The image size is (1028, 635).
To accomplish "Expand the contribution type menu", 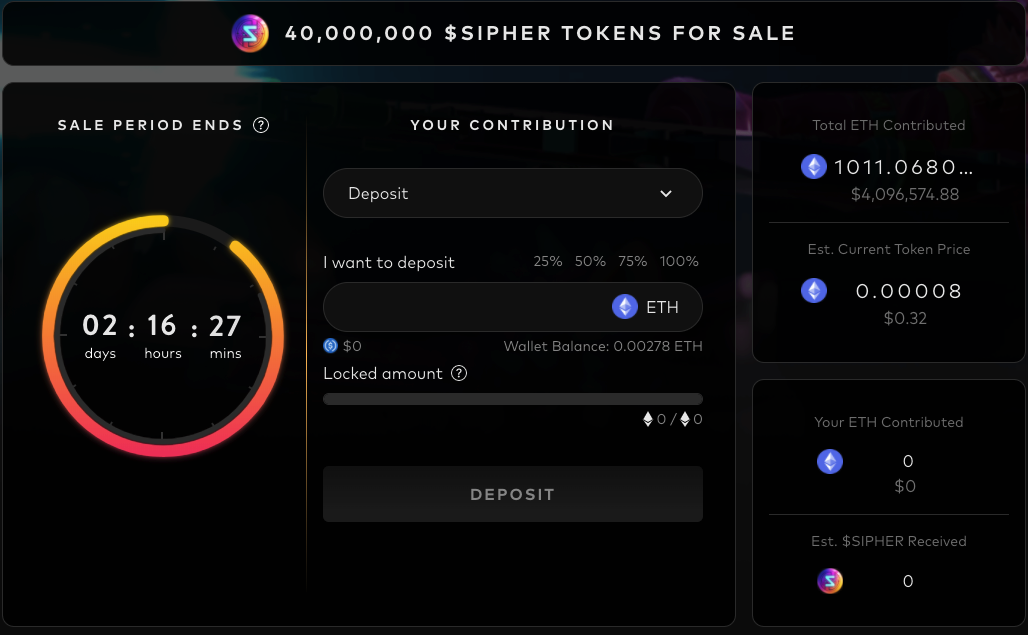I will tap(512, 192).
